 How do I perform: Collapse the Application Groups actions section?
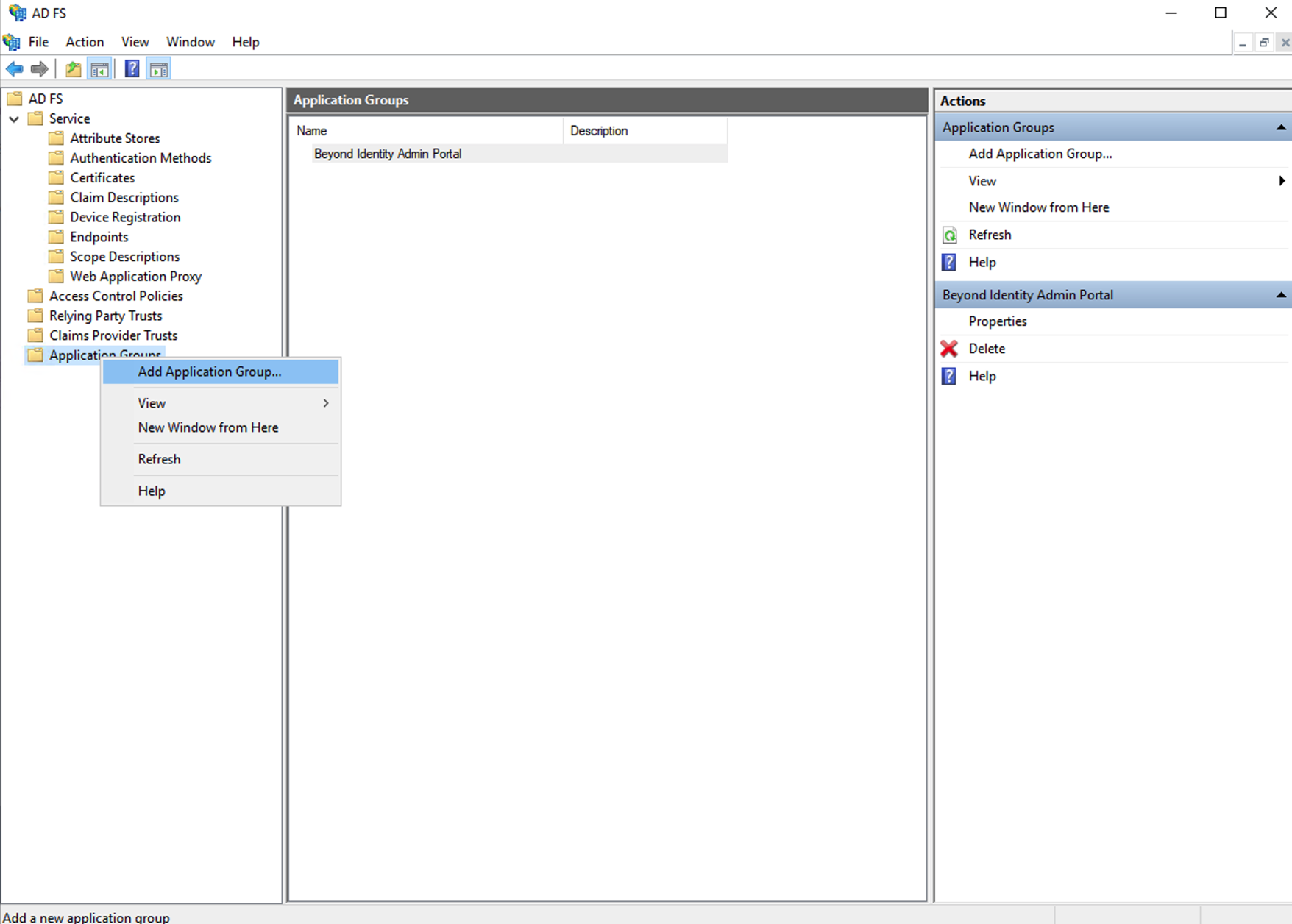click(x=1280, y=128)
